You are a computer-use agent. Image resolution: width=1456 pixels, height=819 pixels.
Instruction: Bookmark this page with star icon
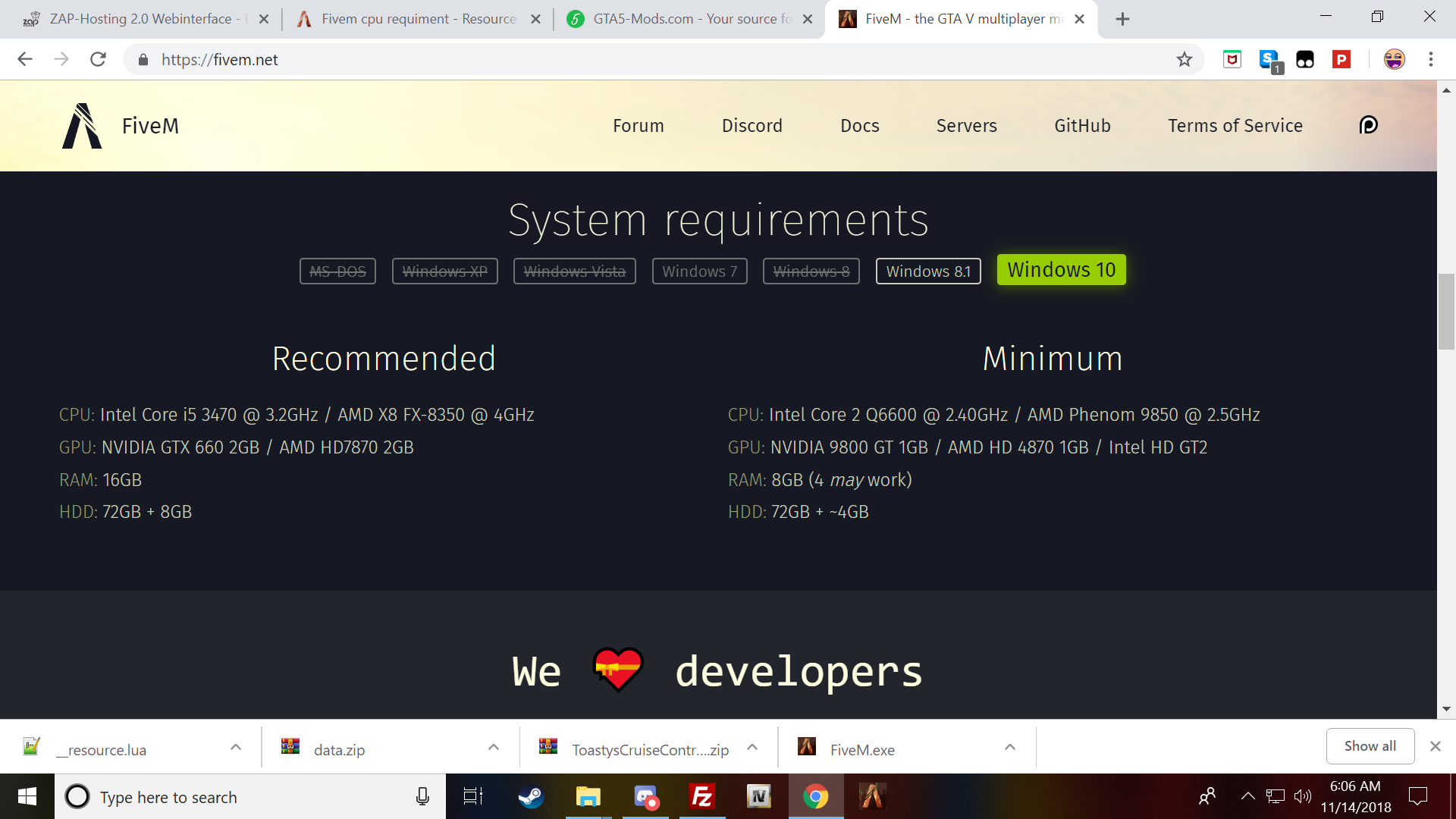click(x=1184, y=59)
